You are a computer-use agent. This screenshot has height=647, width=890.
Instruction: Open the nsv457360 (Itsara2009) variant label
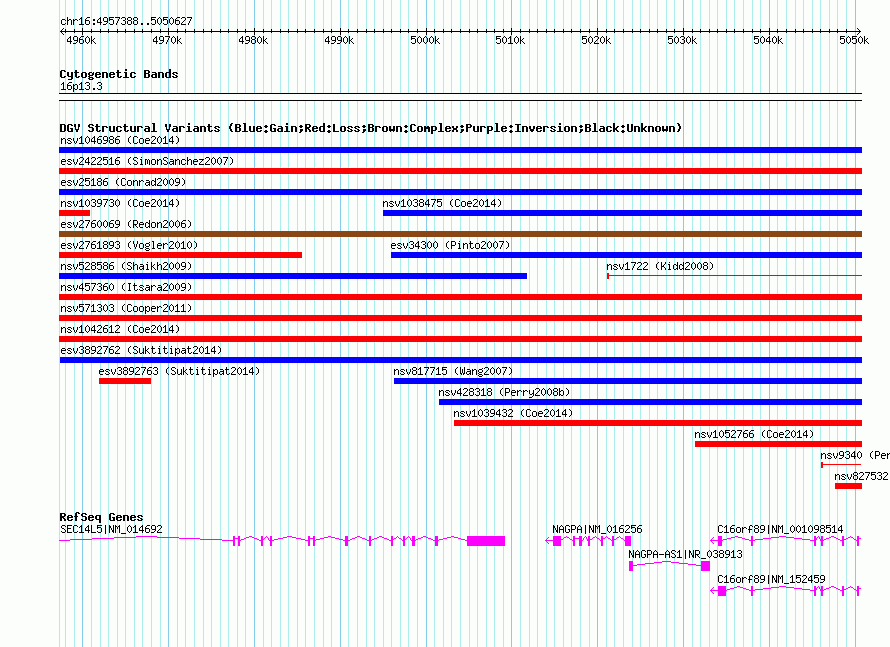click(x=126, y=287)
